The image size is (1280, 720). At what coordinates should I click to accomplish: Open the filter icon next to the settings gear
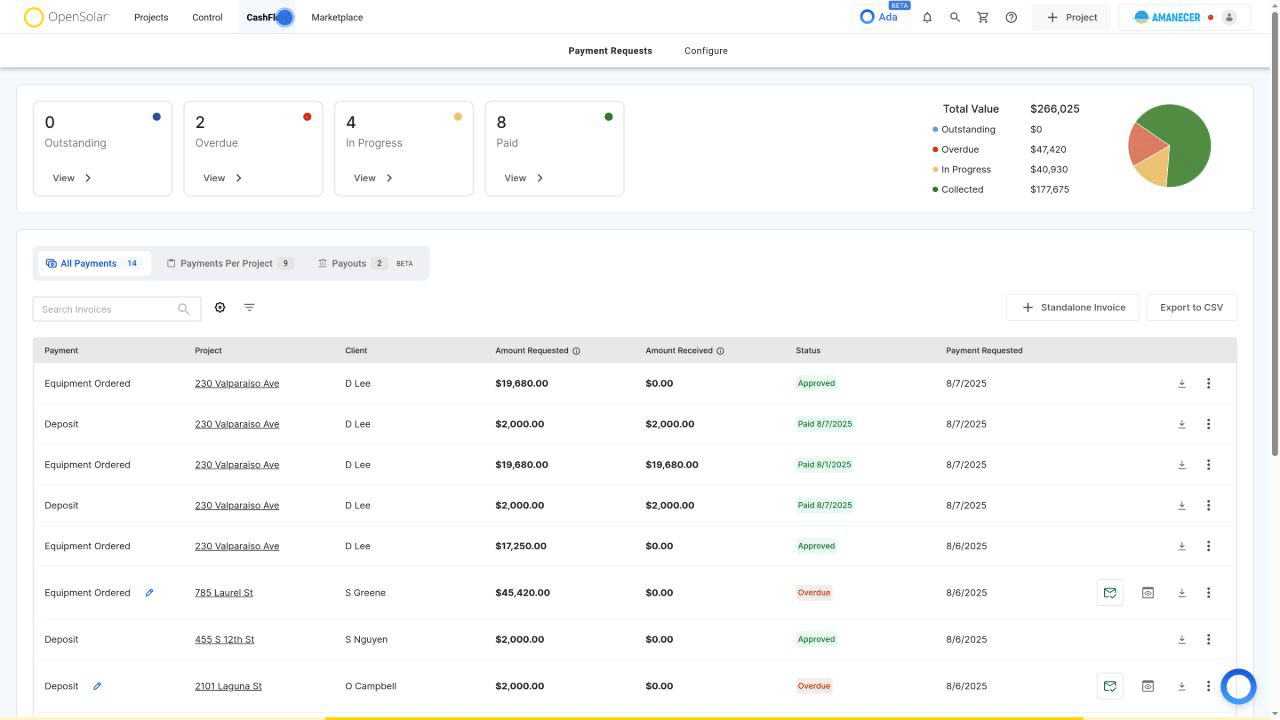click(x=248, y=307)
